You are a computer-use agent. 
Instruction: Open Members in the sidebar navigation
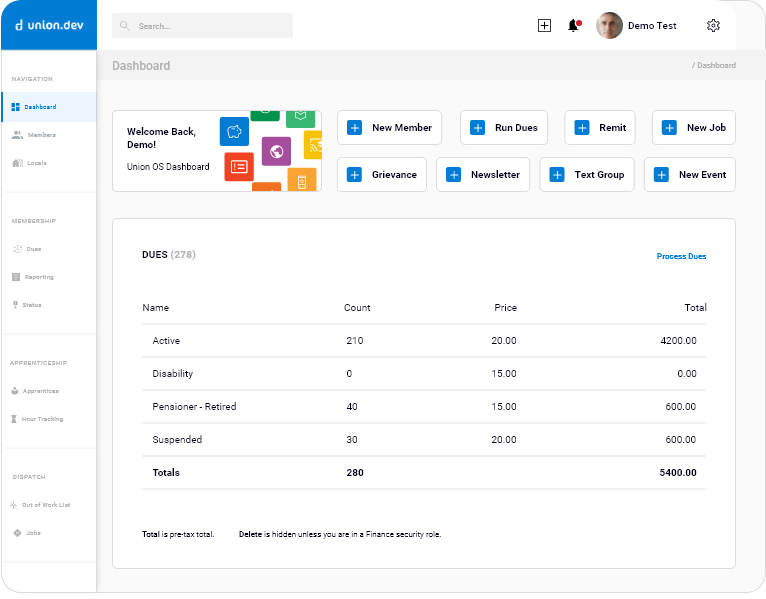[x=41, y=135]
